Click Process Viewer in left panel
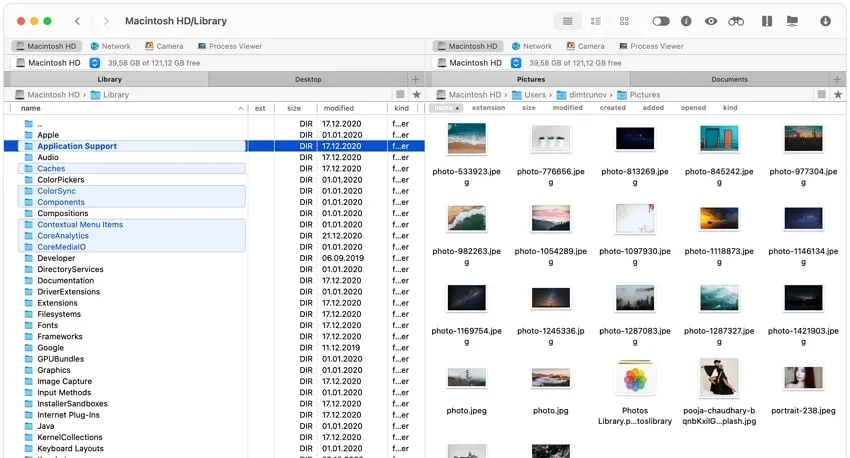Image resolution: width=850 pixels, height=458 pixels. 229,46
